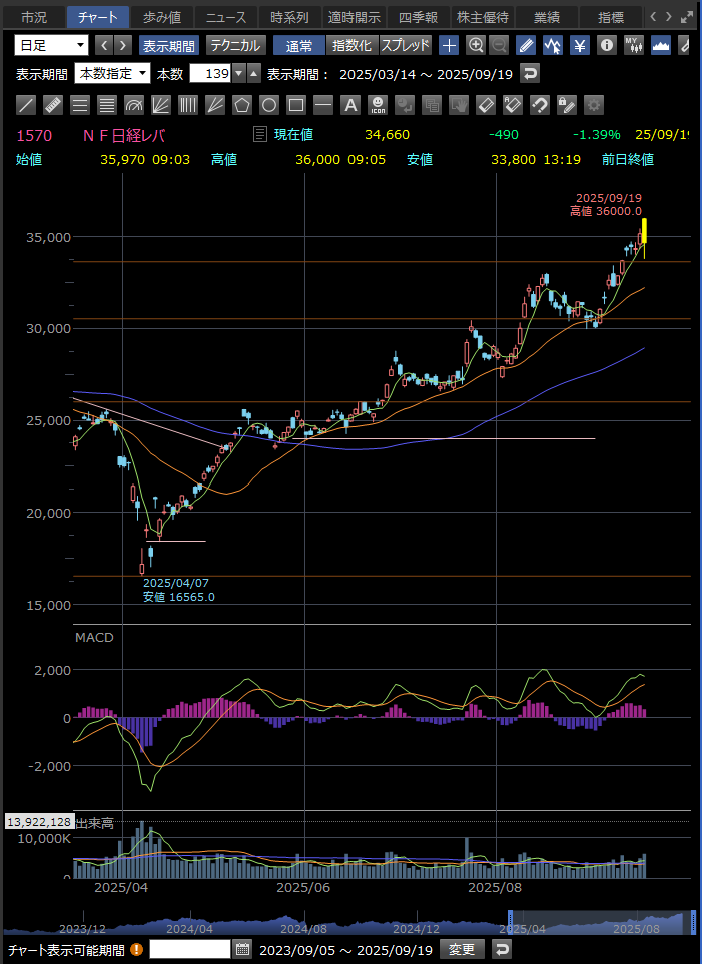Open the yen currency icon
This screenshot has width=702, height=964.
point(580,45)
